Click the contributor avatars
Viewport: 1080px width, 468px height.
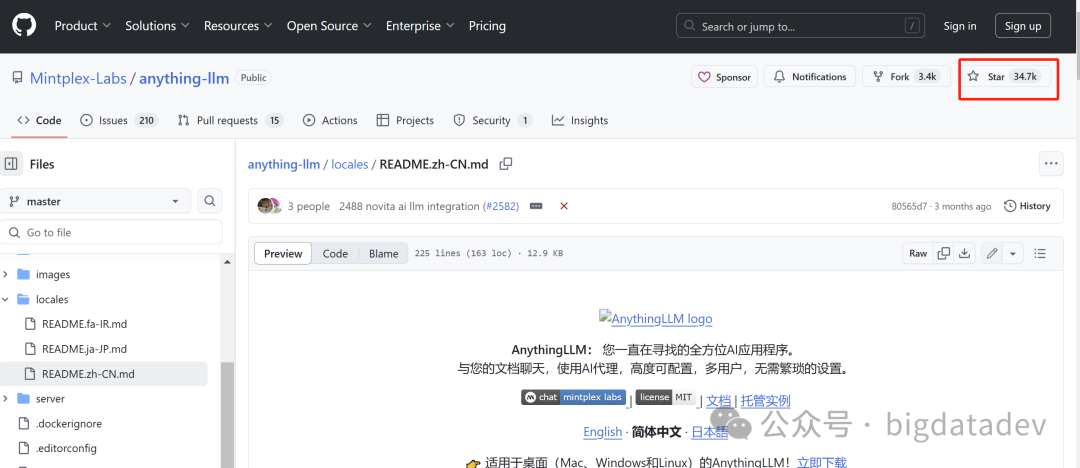[269, 205]
